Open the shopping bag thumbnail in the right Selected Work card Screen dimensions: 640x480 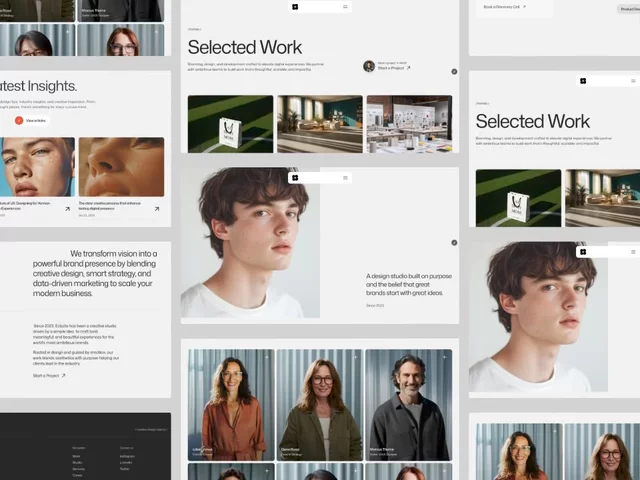coord(518,198)
